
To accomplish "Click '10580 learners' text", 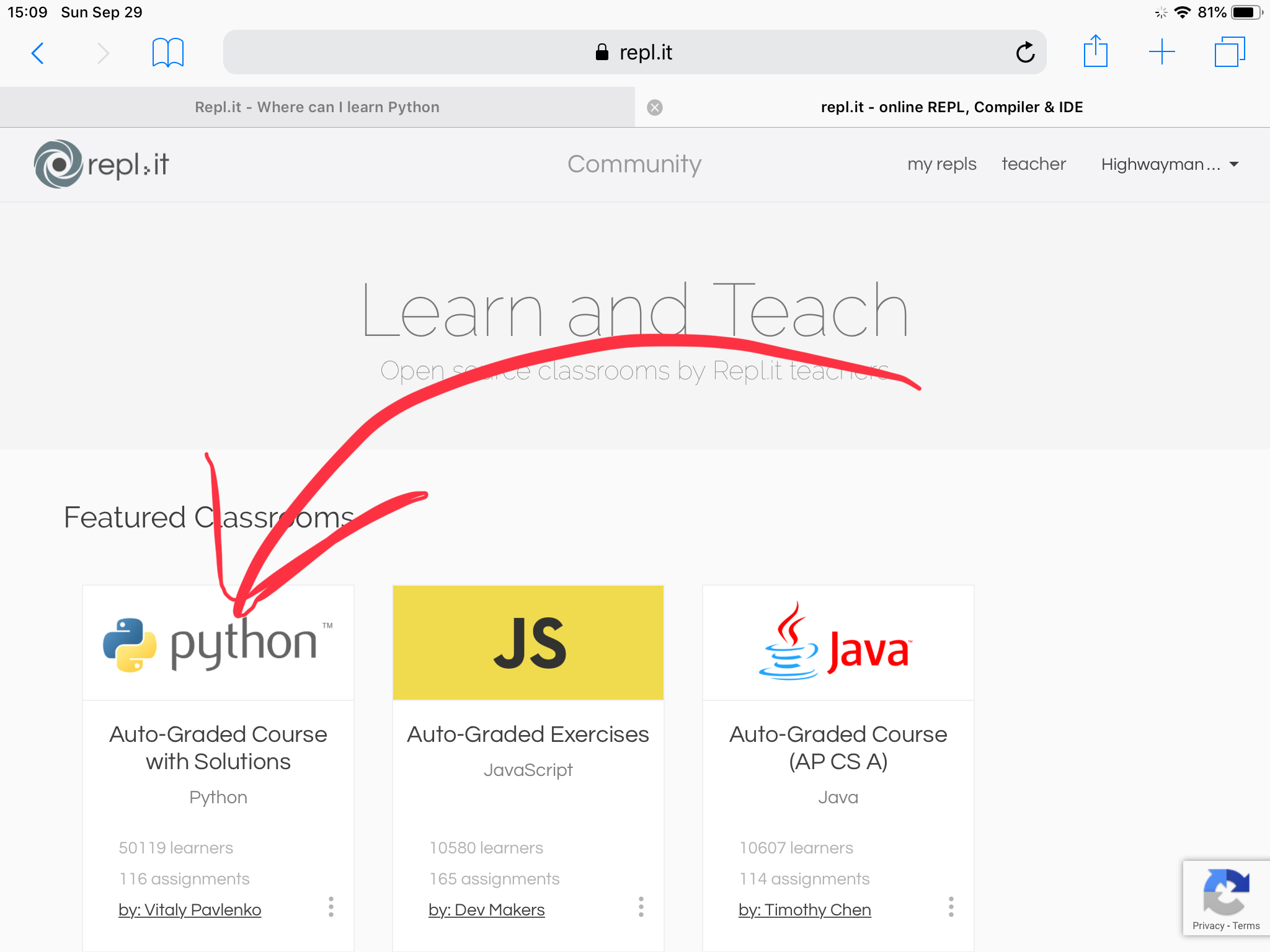I will coord(487,848).
